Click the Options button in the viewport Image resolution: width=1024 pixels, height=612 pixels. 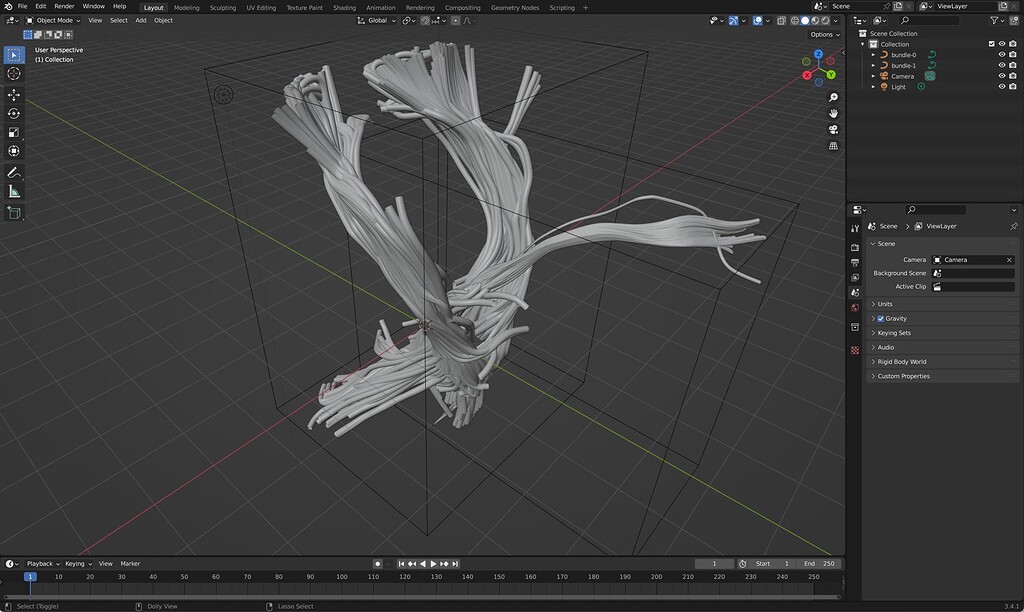[822, 35]
